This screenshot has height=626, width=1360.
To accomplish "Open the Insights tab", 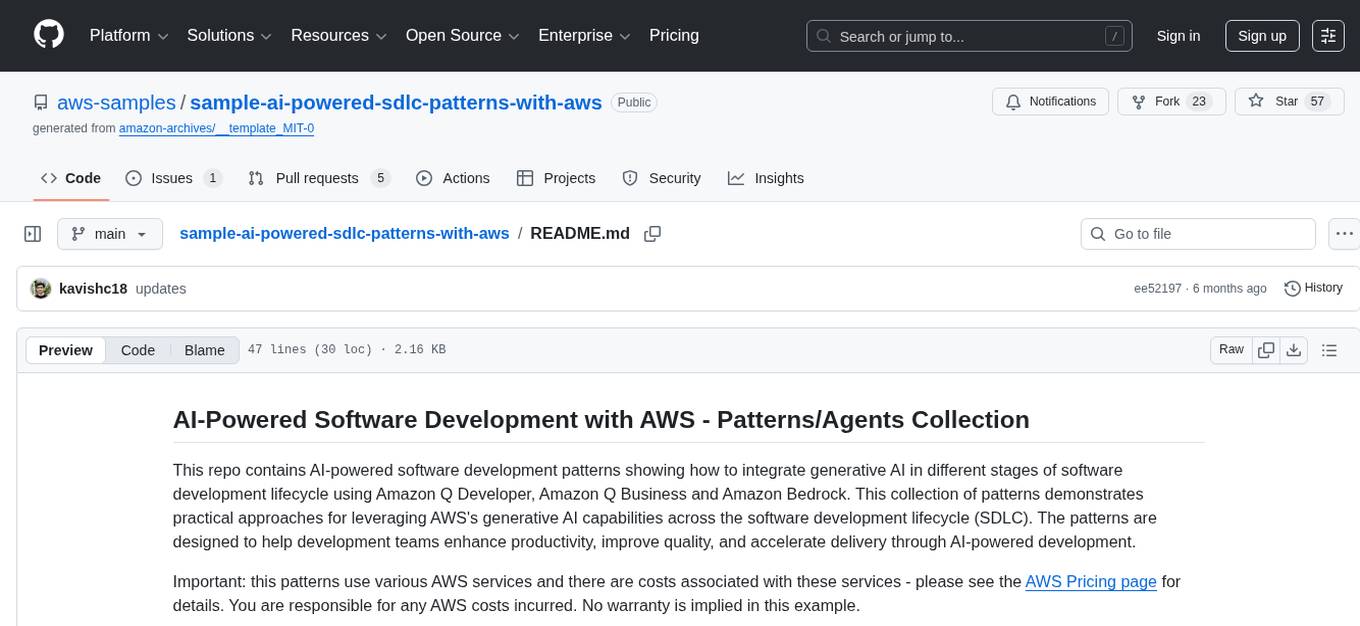I will pos(766,178).
